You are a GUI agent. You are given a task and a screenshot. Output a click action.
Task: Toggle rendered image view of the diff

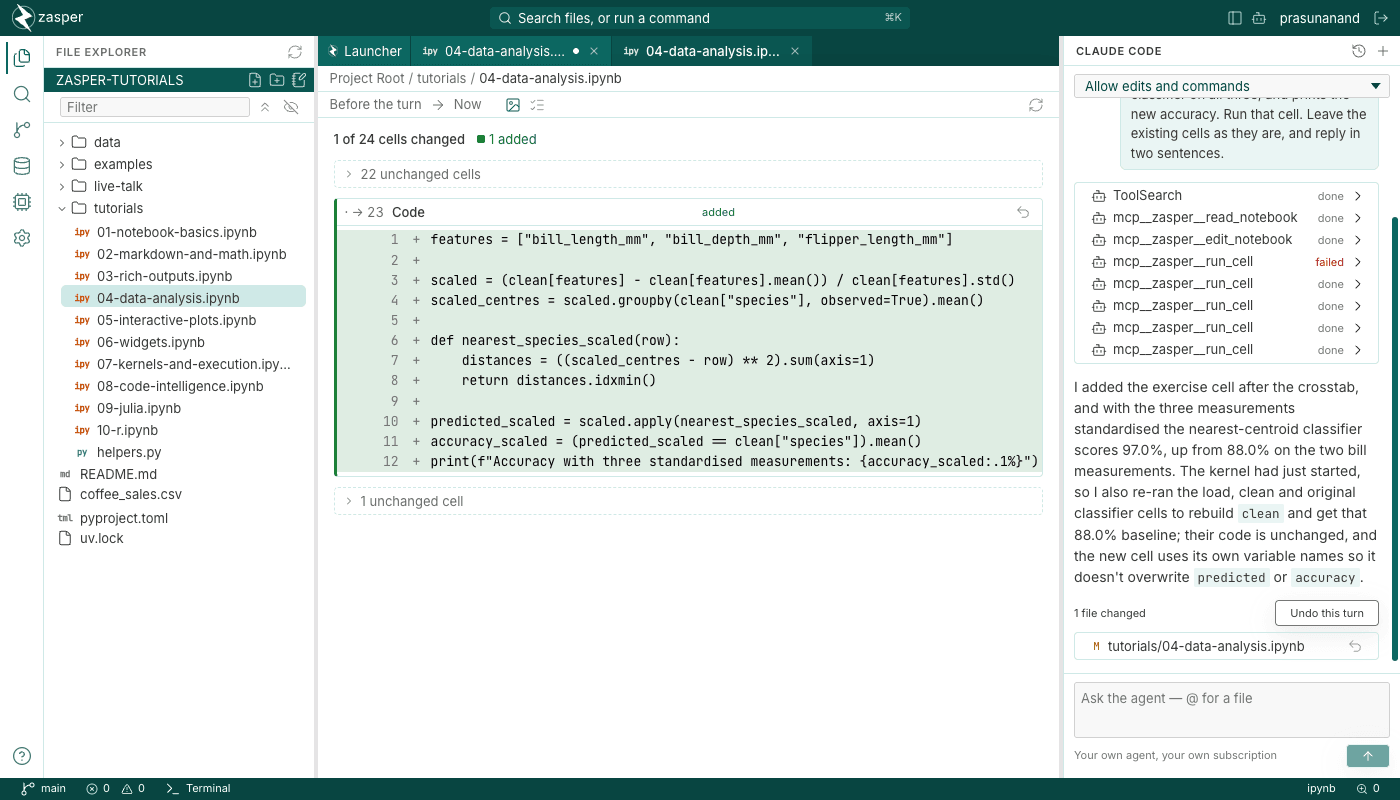tap(513, 105)
